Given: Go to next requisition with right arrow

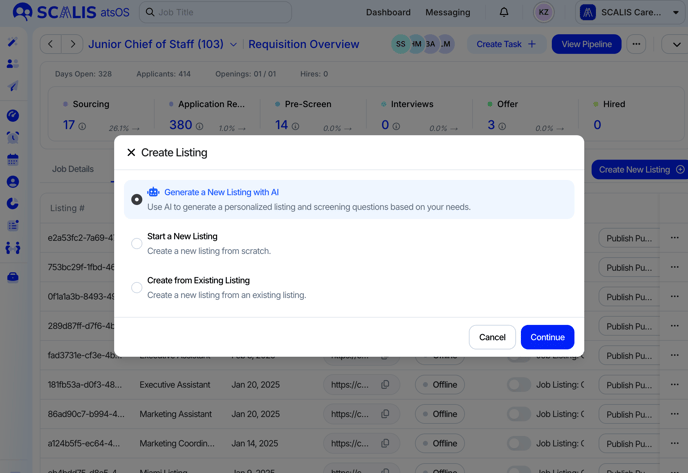Looking at the screenshot, I should point(72,44).
